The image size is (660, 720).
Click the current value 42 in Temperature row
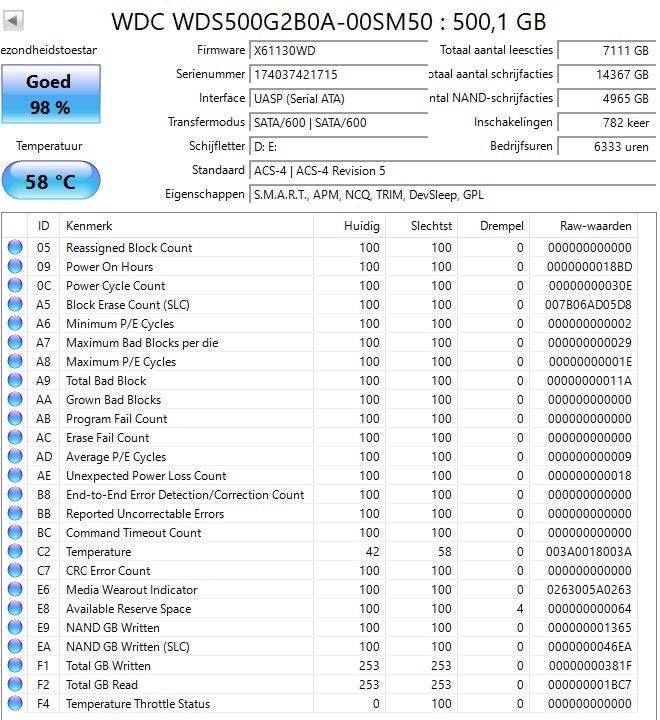coord(372,551)
